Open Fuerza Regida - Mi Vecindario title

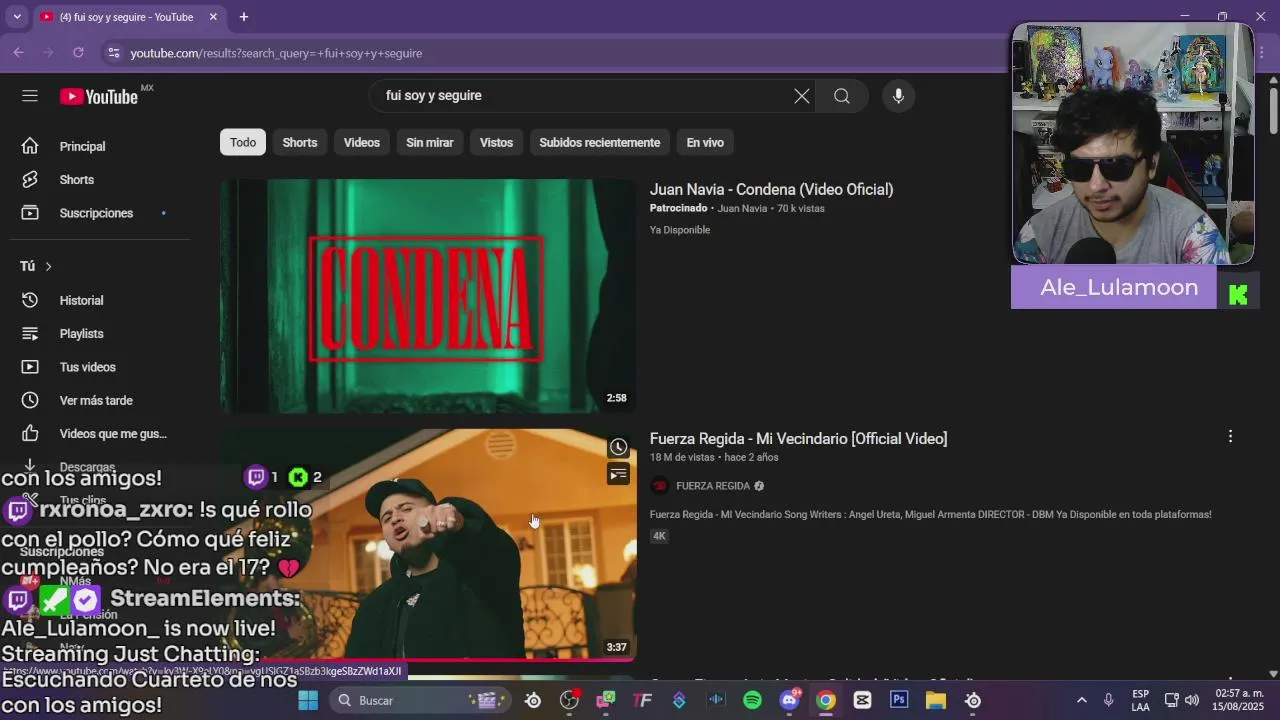click(798, 438)
